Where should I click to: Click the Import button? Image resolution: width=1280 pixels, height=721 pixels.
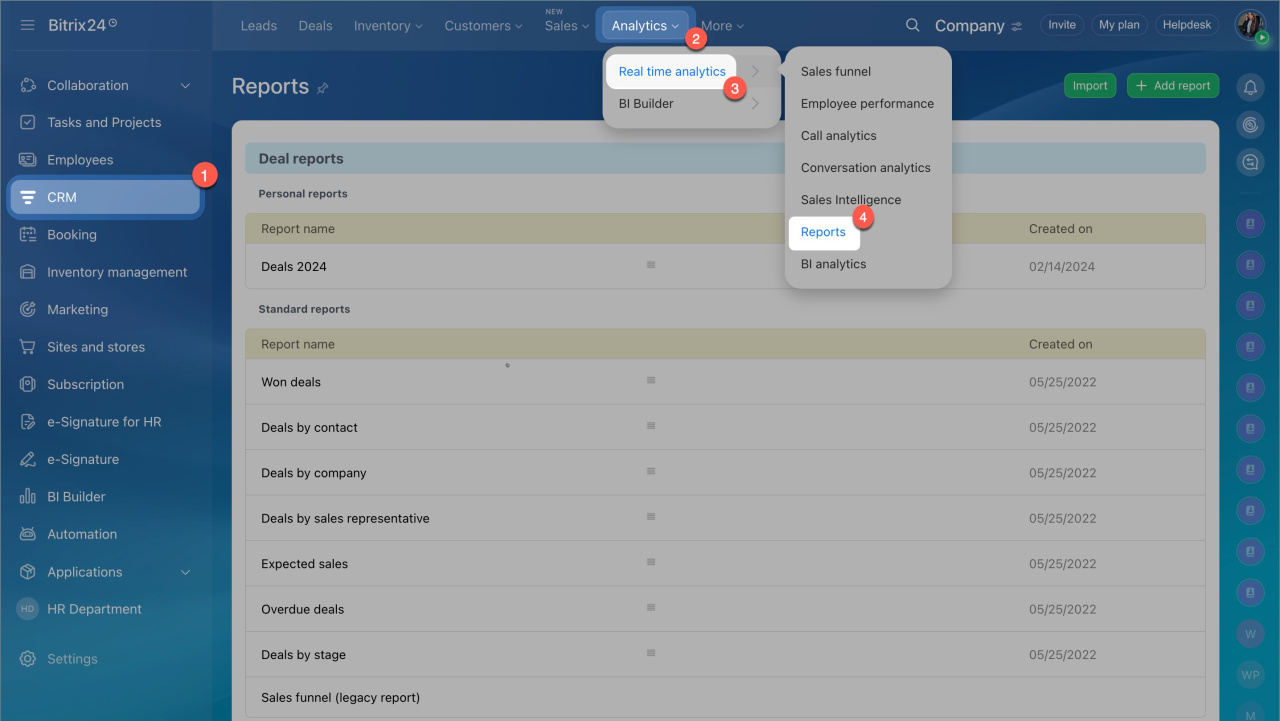(1089, 86)
